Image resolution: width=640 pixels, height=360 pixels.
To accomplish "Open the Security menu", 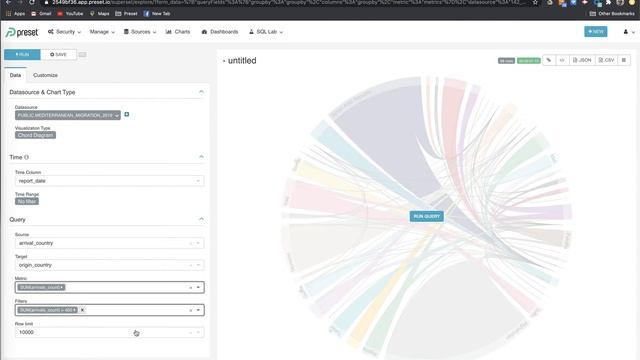I will pyautogui.click(x=64, y=32).
